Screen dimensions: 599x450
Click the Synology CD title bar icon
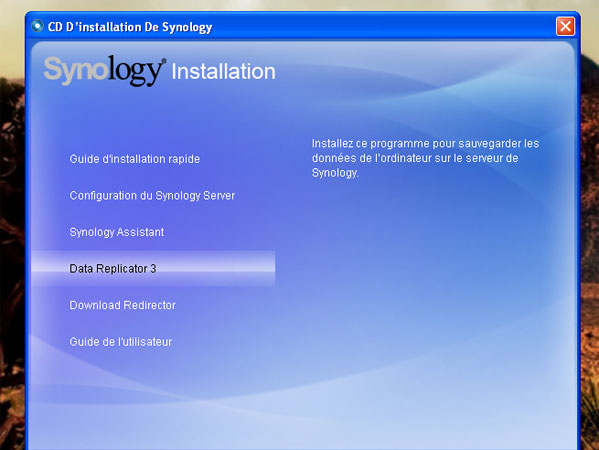(37, 26)
